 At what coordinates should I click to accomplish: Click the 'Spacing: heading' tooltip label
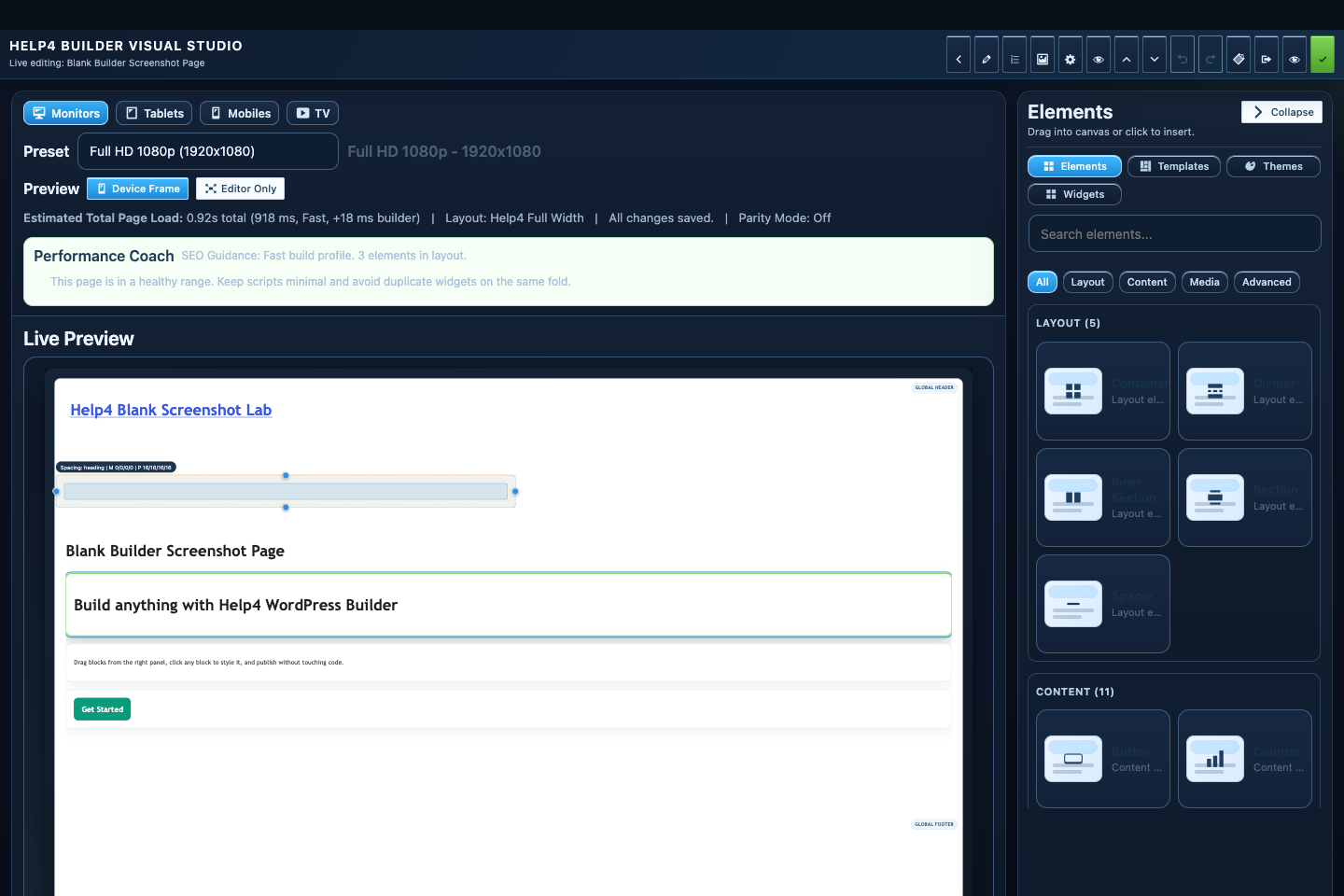[116, 468]
